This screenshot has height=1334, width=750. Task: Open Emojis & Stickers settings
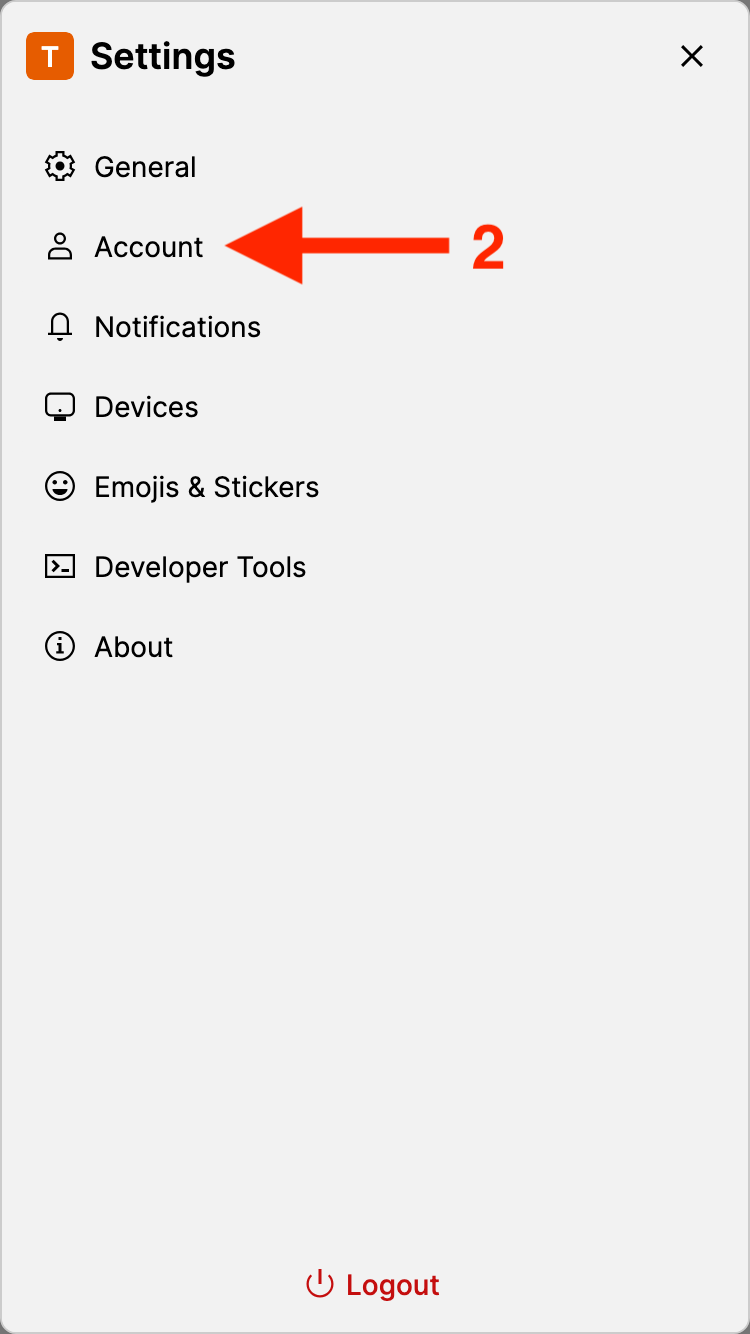coord(206,487)
